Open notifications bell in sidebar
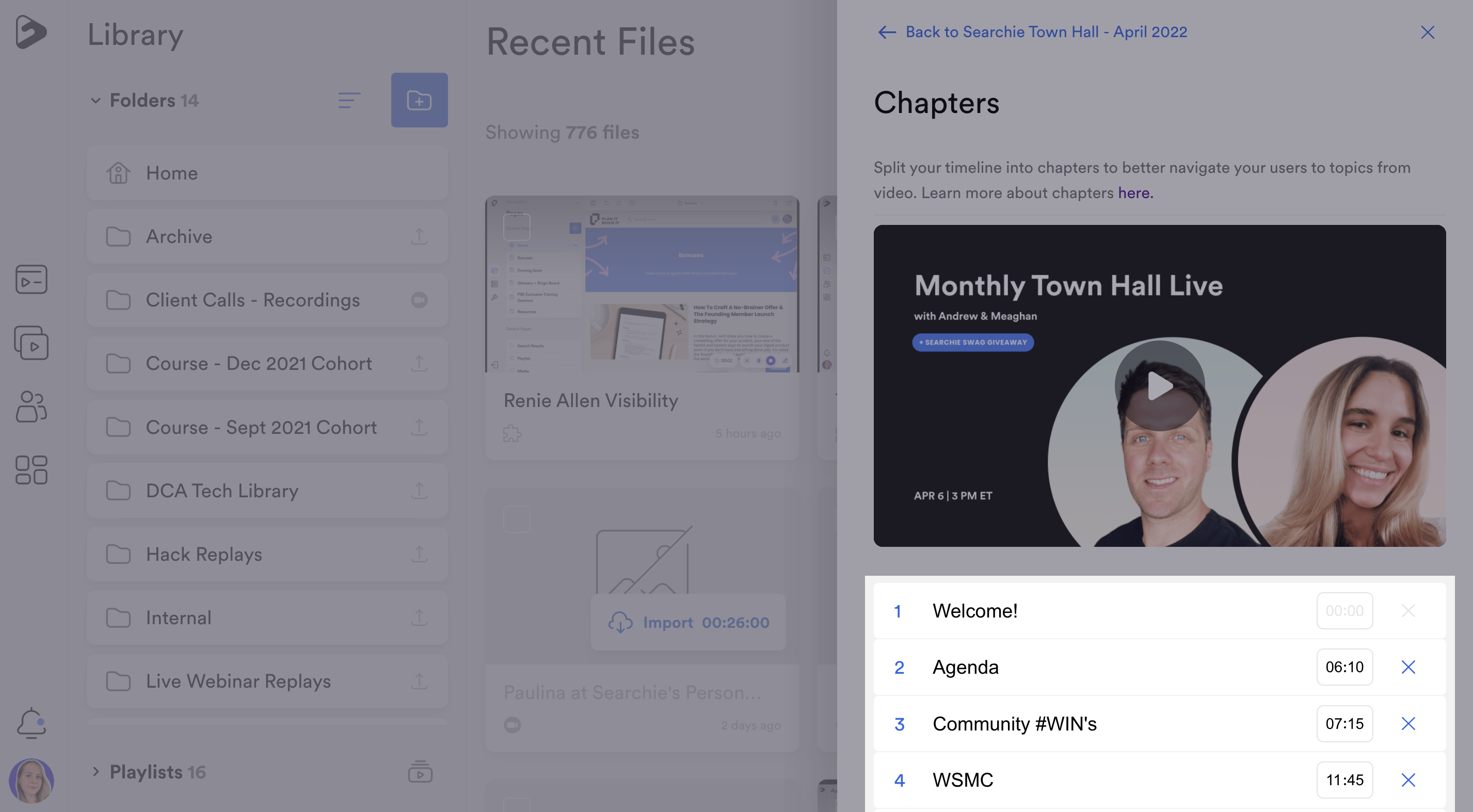 (31, 723)
